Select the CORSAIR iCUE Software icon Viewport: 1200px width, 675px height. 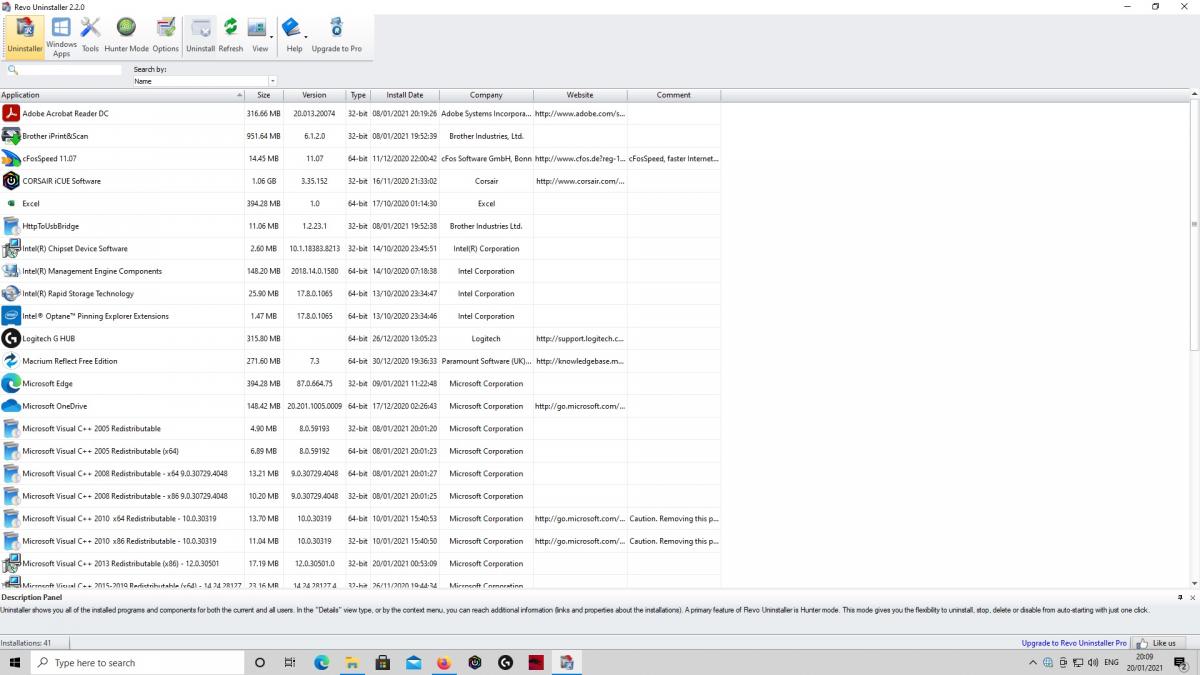point(11,181)
